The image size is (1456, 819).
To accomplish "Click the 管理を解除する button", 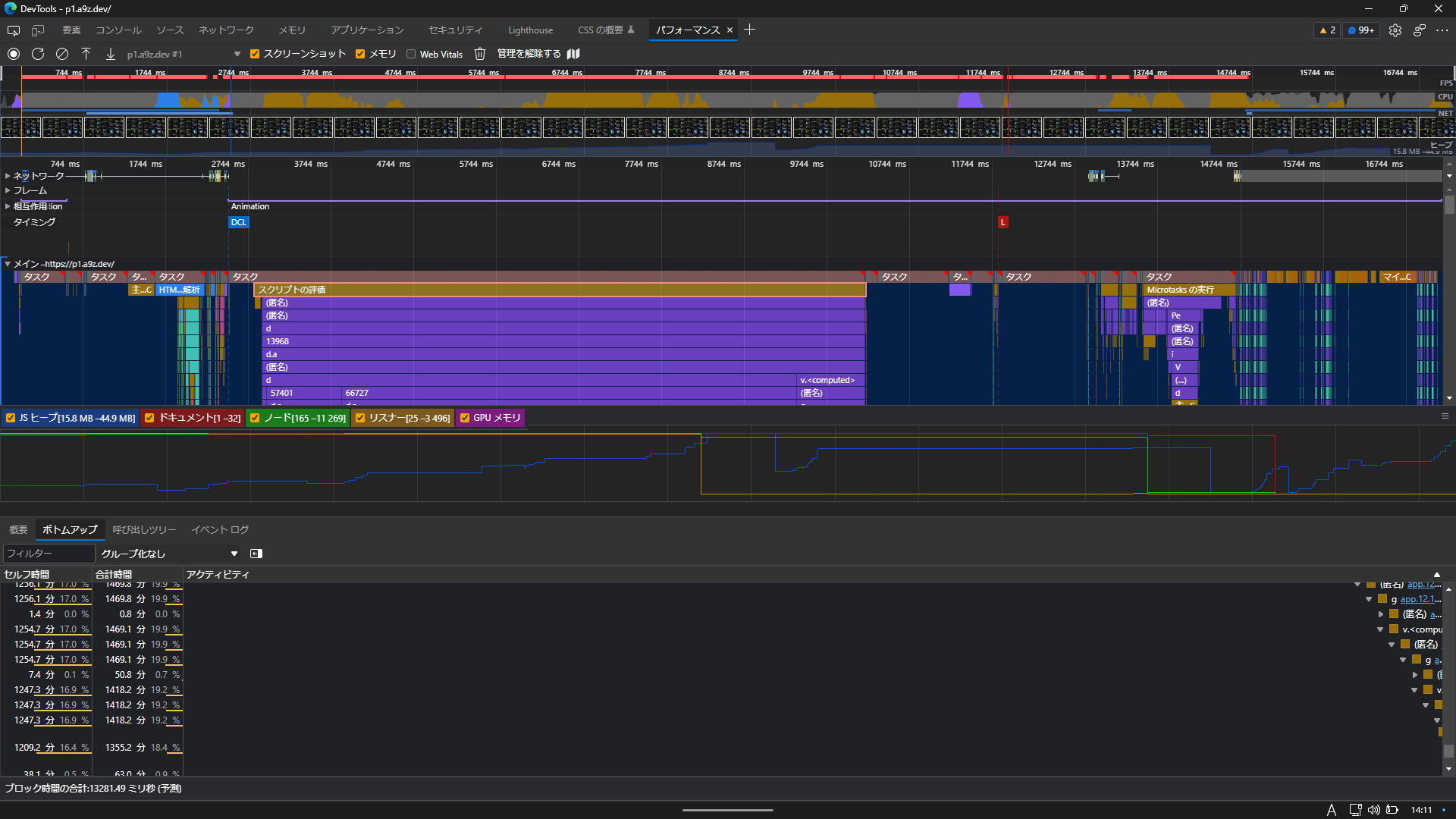I will [x=529, y=54].
